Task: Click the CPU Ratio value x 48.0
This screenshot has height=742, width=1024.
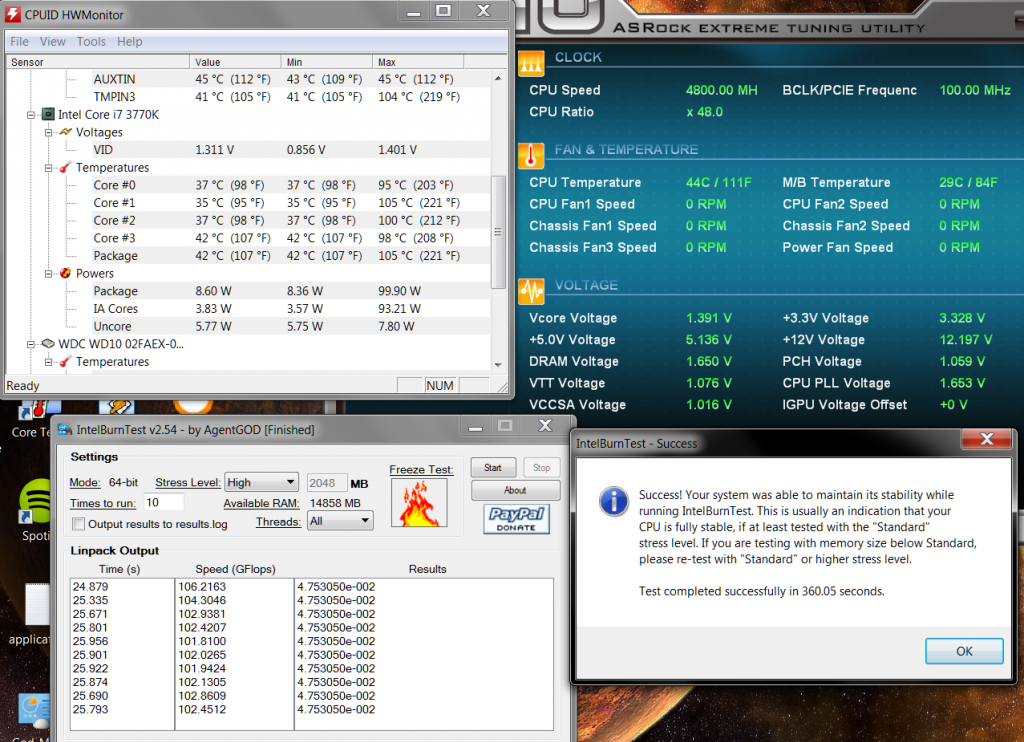Action: pos(705,112)
